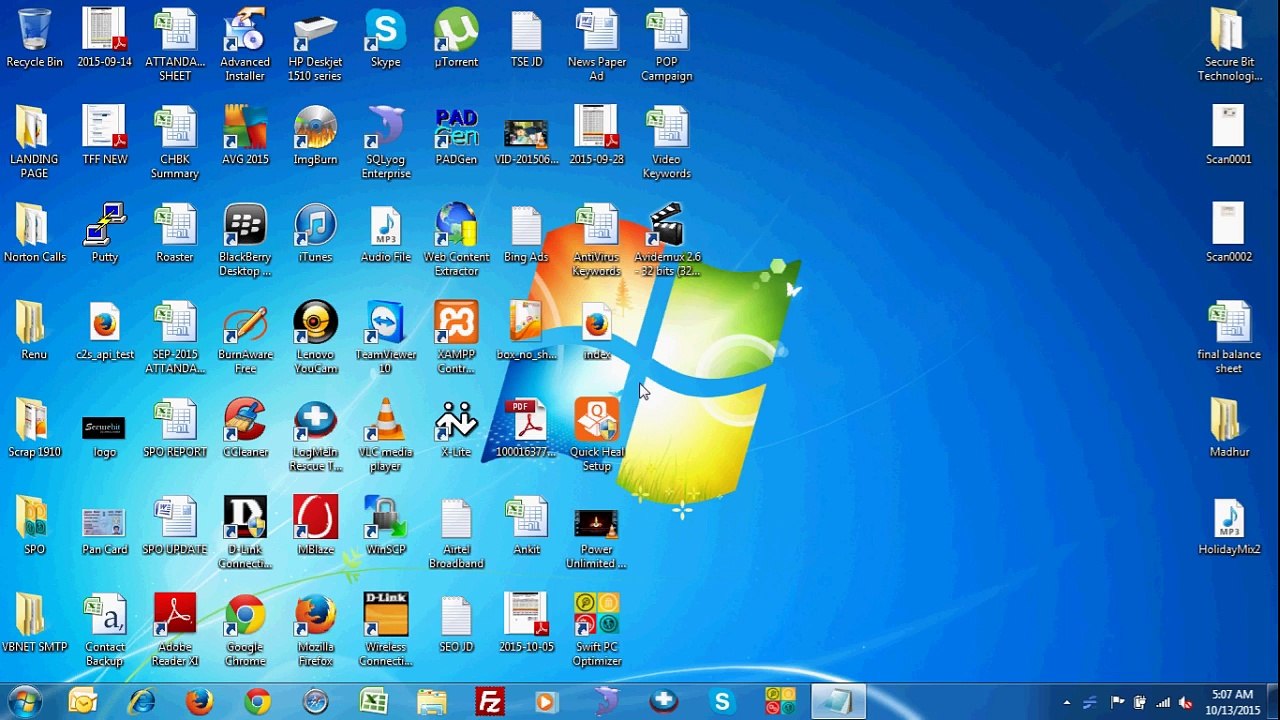
Task: Select the LANDING PAGE folder
Action: [34, 142]
